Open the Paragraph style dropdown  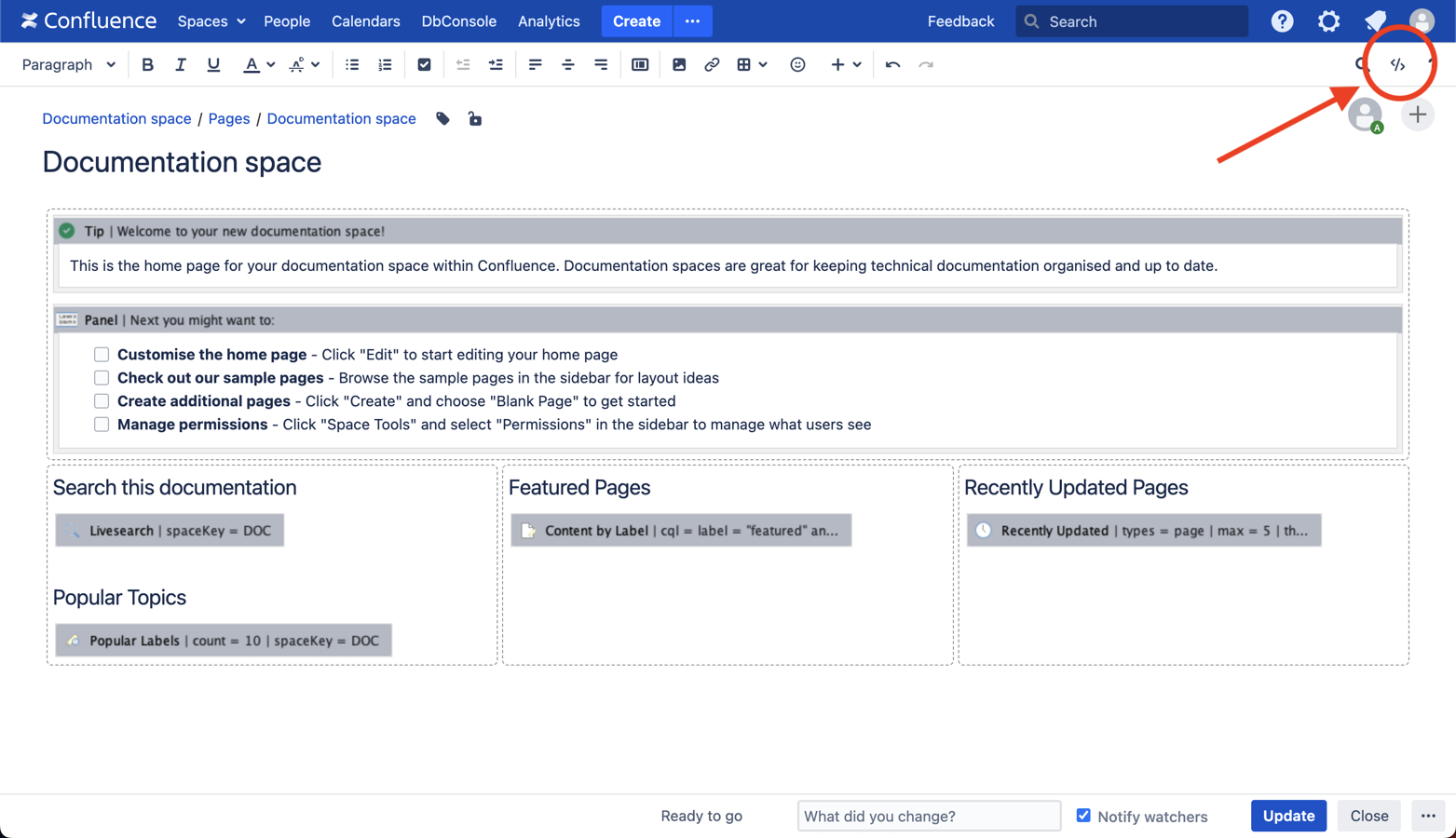tap(69, 64)
